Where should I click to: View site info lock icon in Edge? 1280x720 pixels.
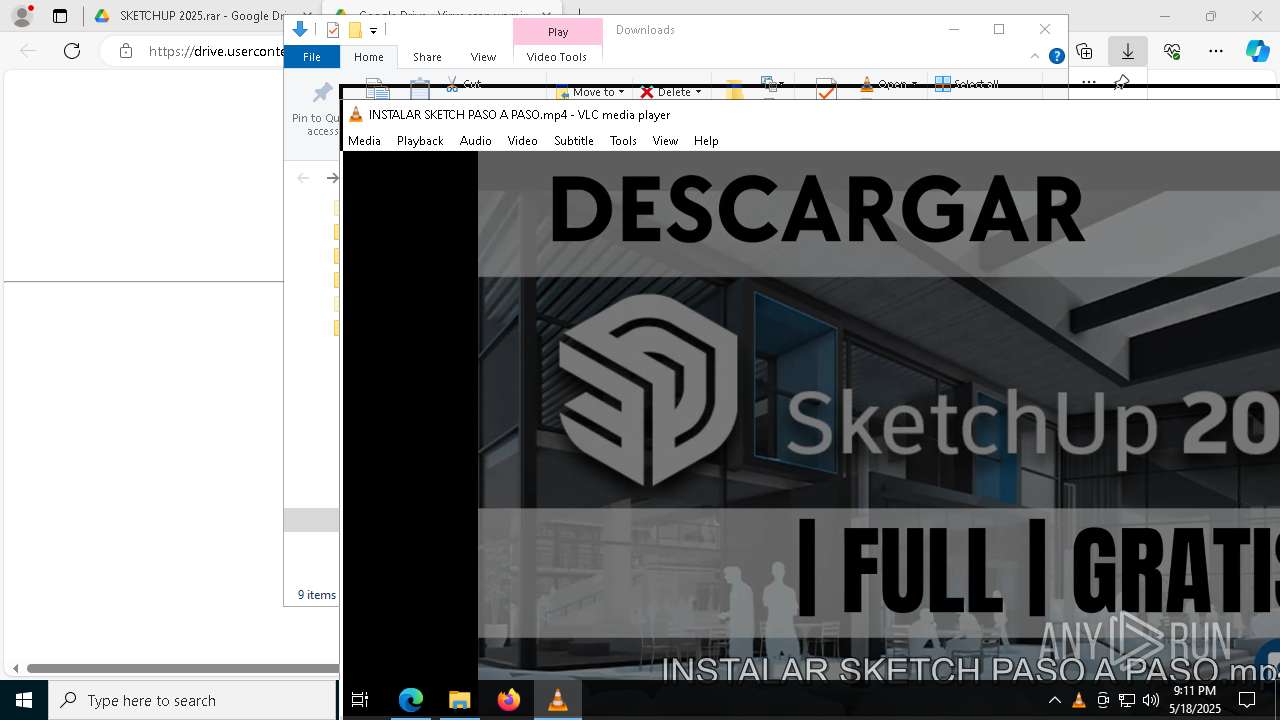[126, 51]
